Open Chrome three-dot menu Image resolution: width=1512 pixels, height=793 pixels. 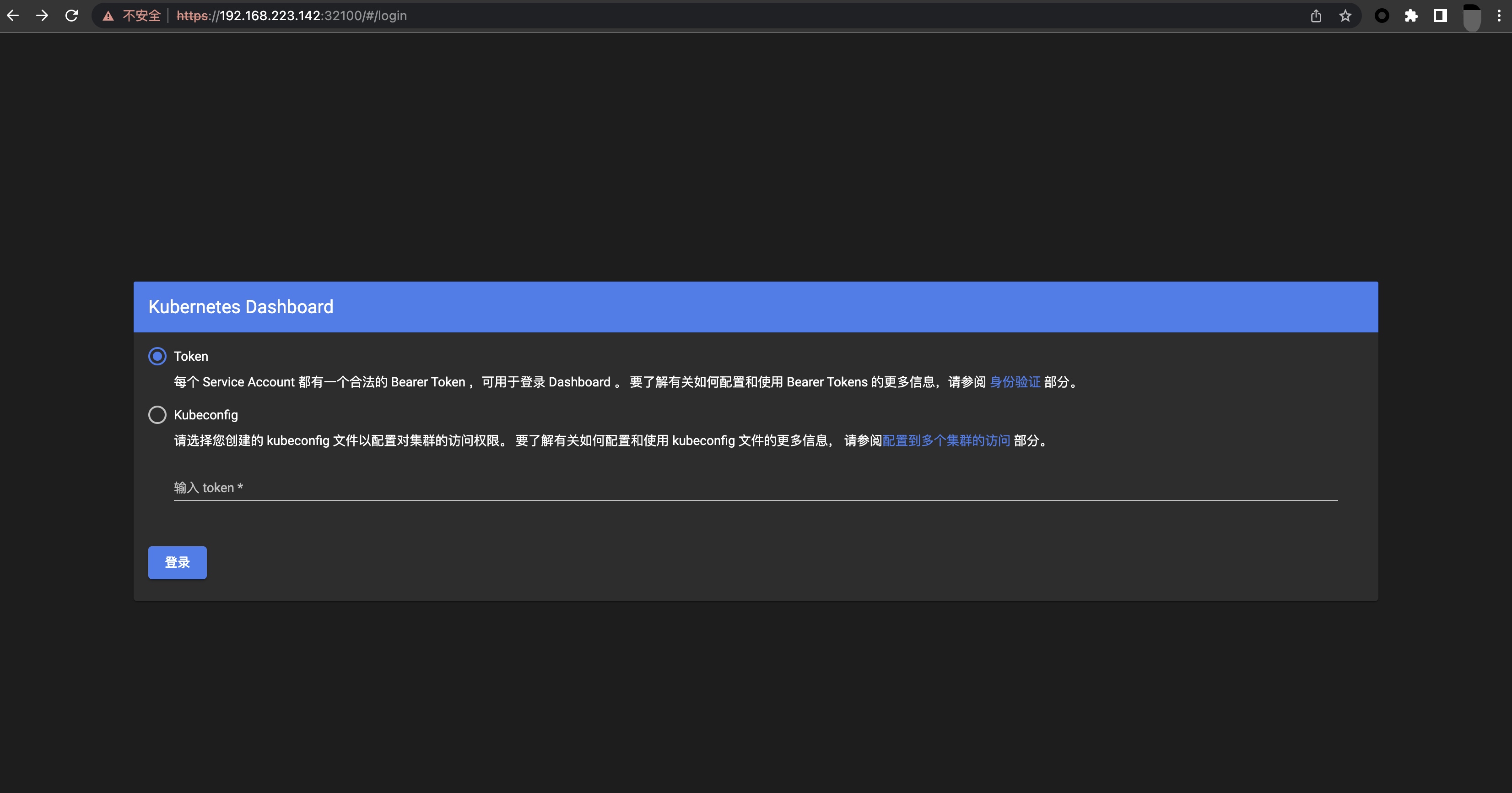1498,16
